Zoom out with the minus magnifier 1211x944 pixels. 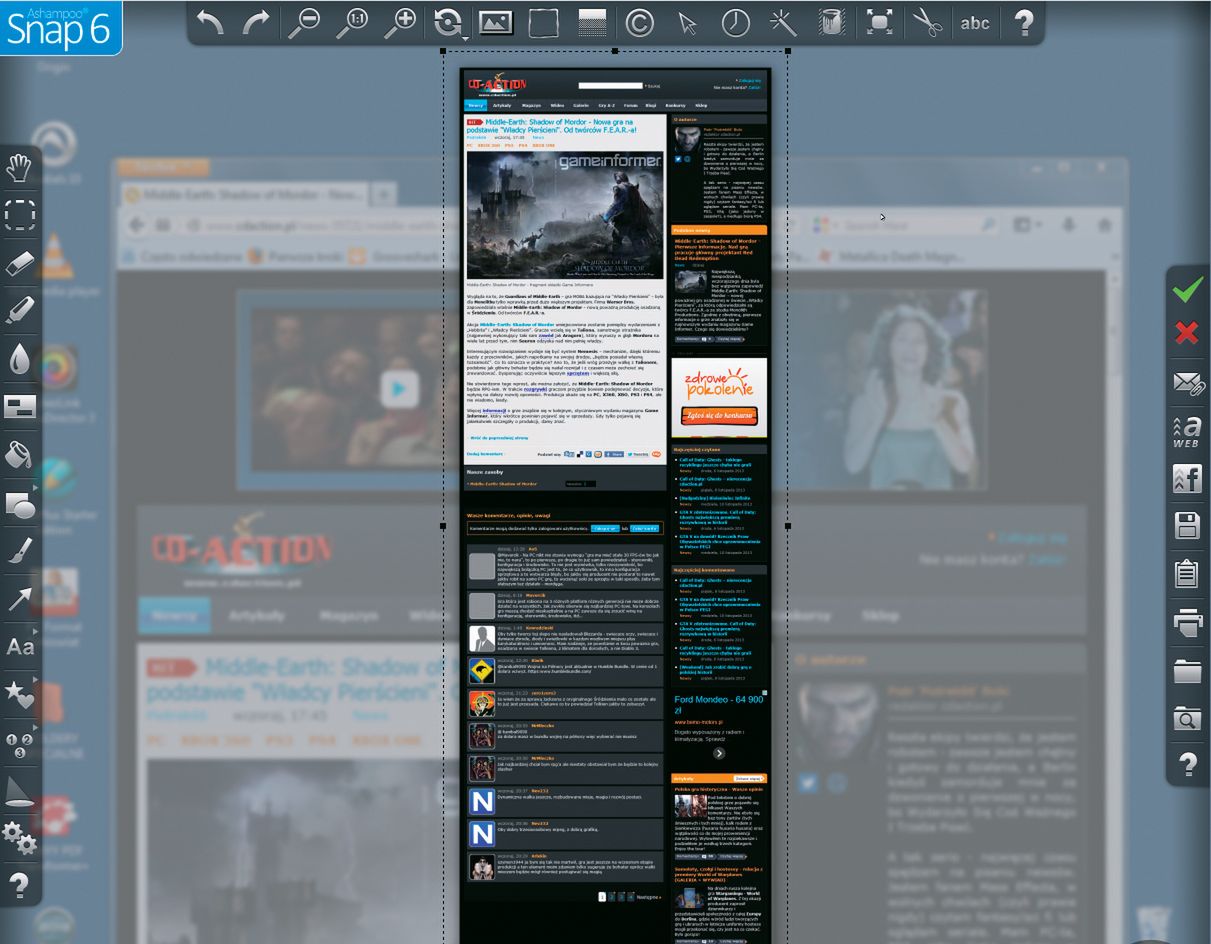point(303,22)
